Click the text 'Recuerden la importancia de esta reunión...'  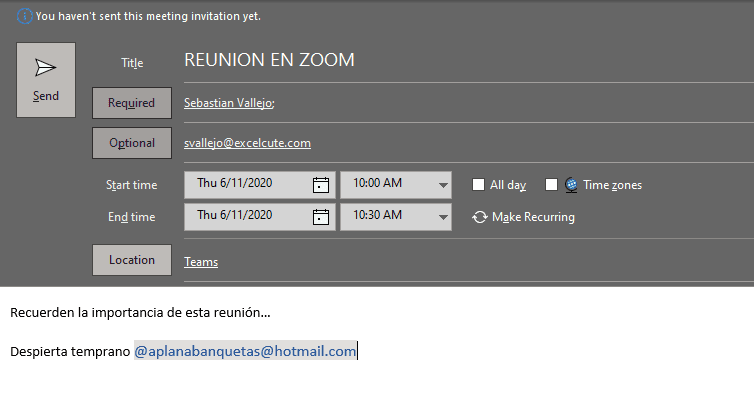click(x=140, y=313)
